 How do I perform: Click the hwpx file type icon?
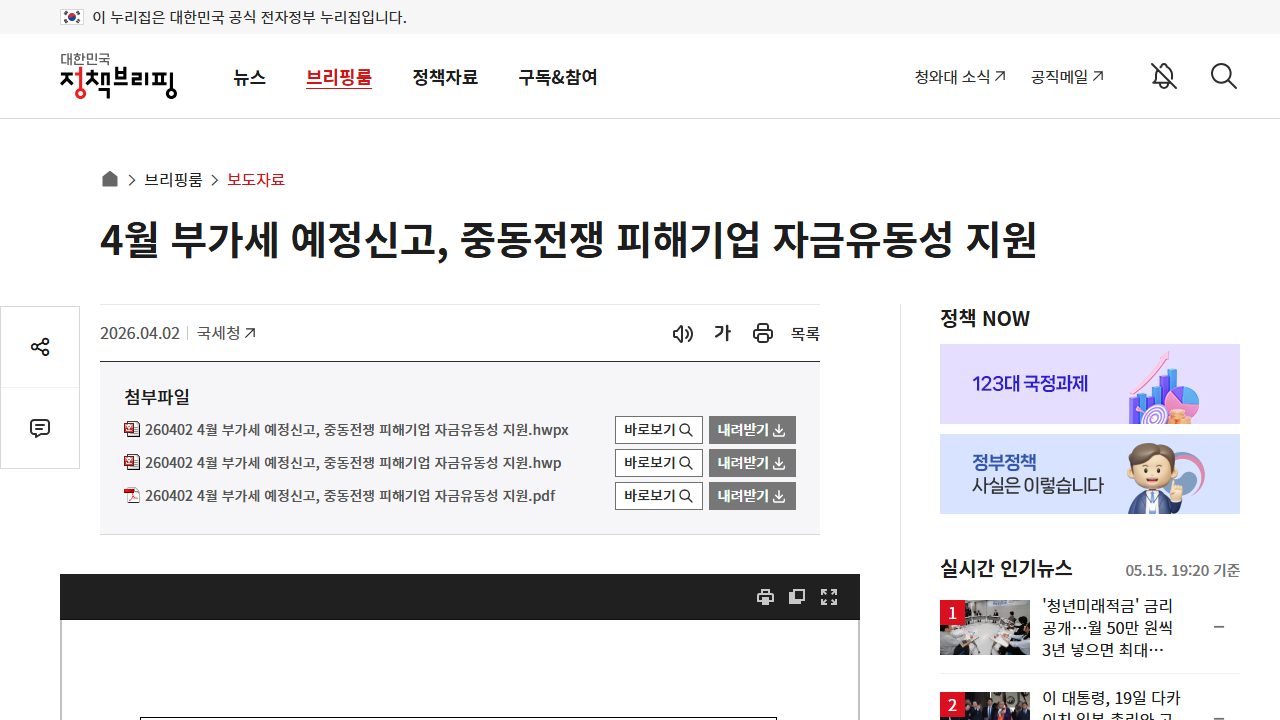coord(132,429)
